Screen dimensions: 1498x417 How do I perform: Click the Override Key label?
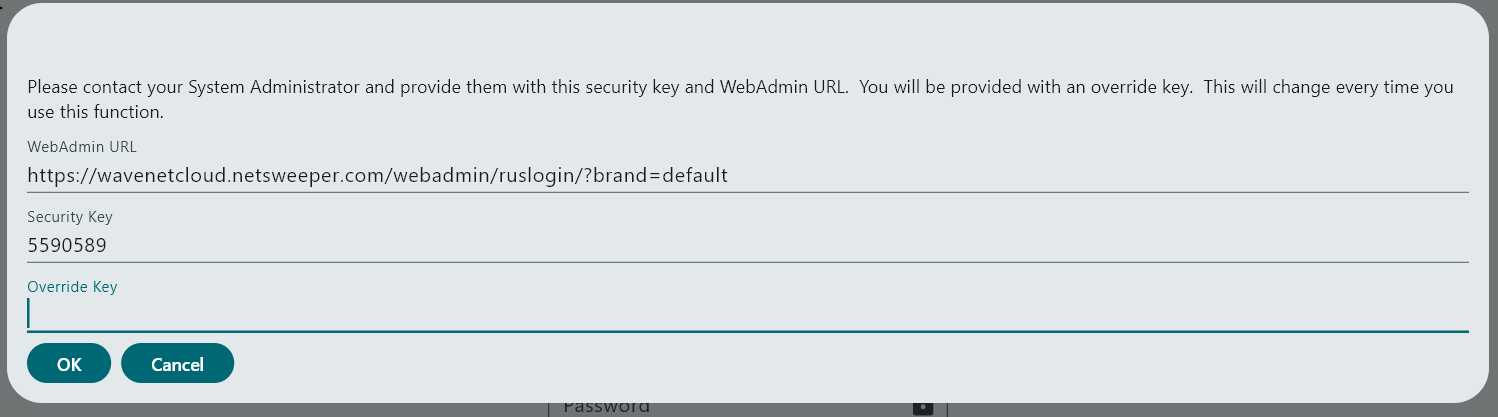72,287
